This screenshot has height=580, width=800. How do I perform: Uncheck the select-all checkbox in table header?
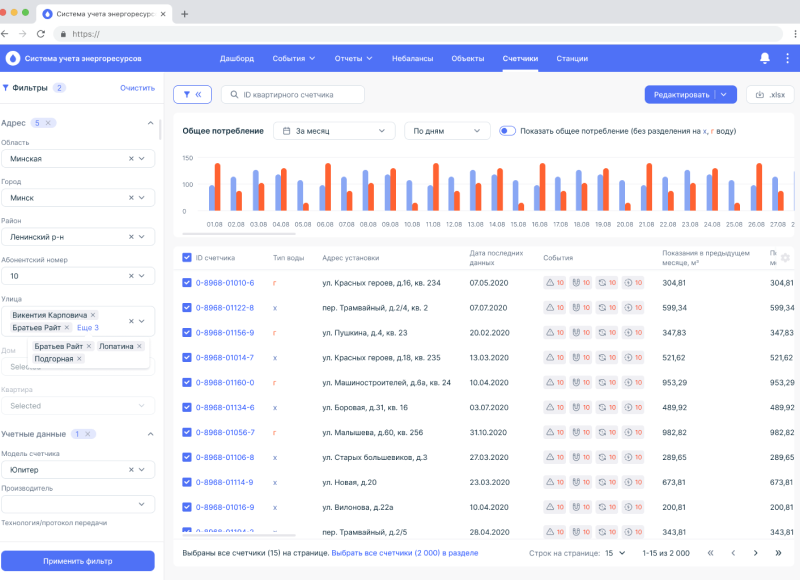pyautogui.click(x=187, y=257)
